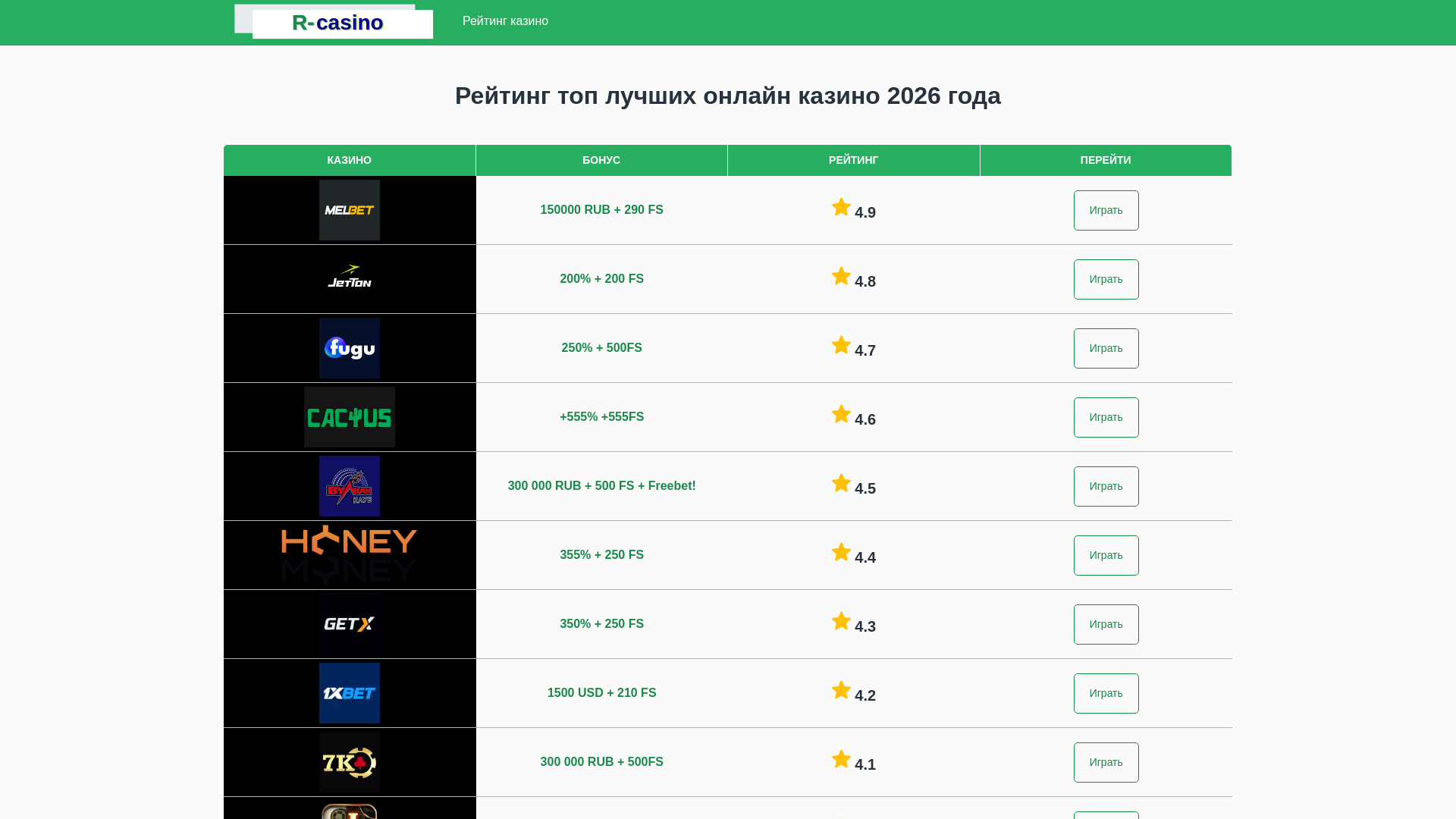The image size is (1456, 819).
Task: Select 300 000 RUB + 500 FS + Freebet! text
Action: 601,486
